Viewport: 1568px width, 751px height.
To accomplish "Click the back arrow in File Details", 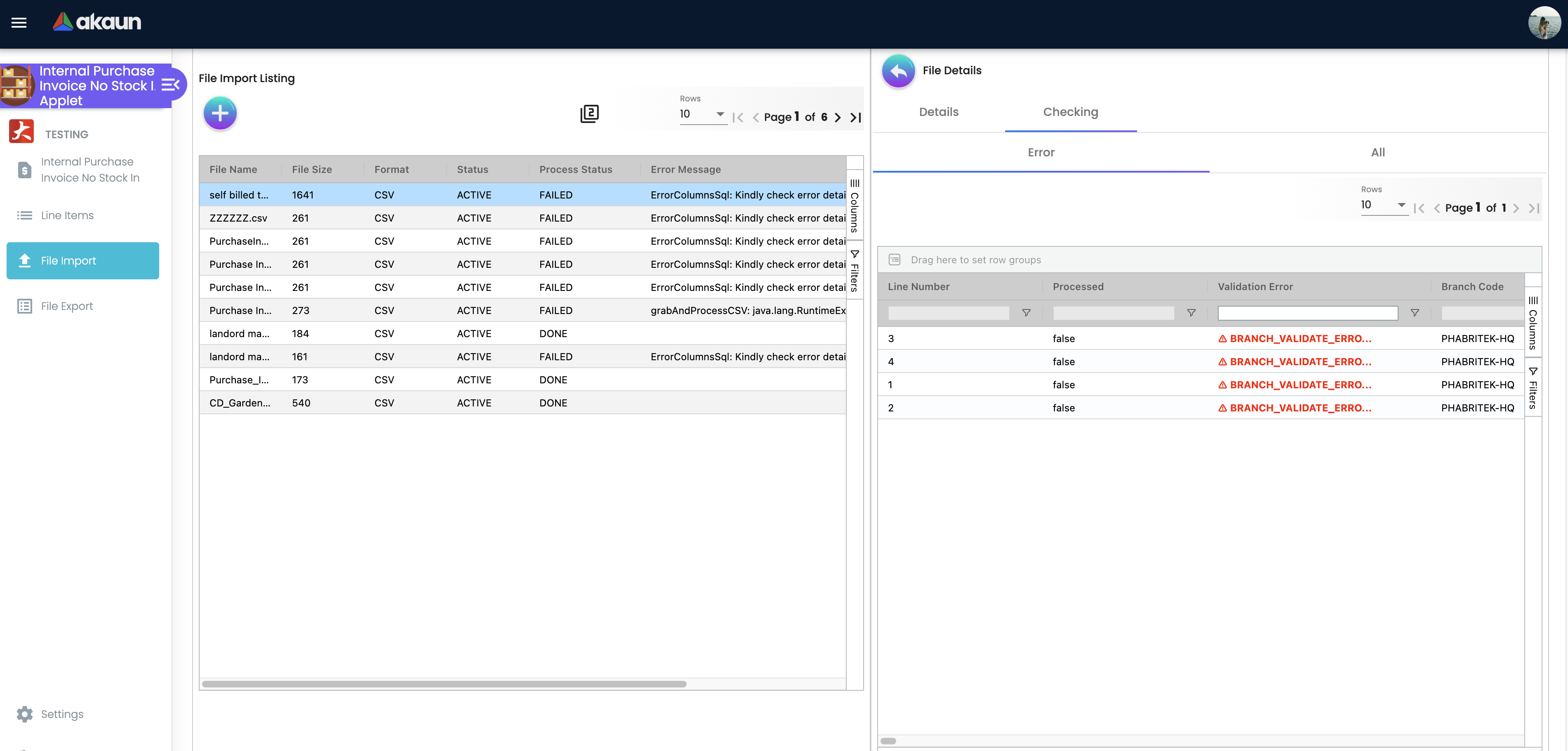I will [x=898, y=71].
